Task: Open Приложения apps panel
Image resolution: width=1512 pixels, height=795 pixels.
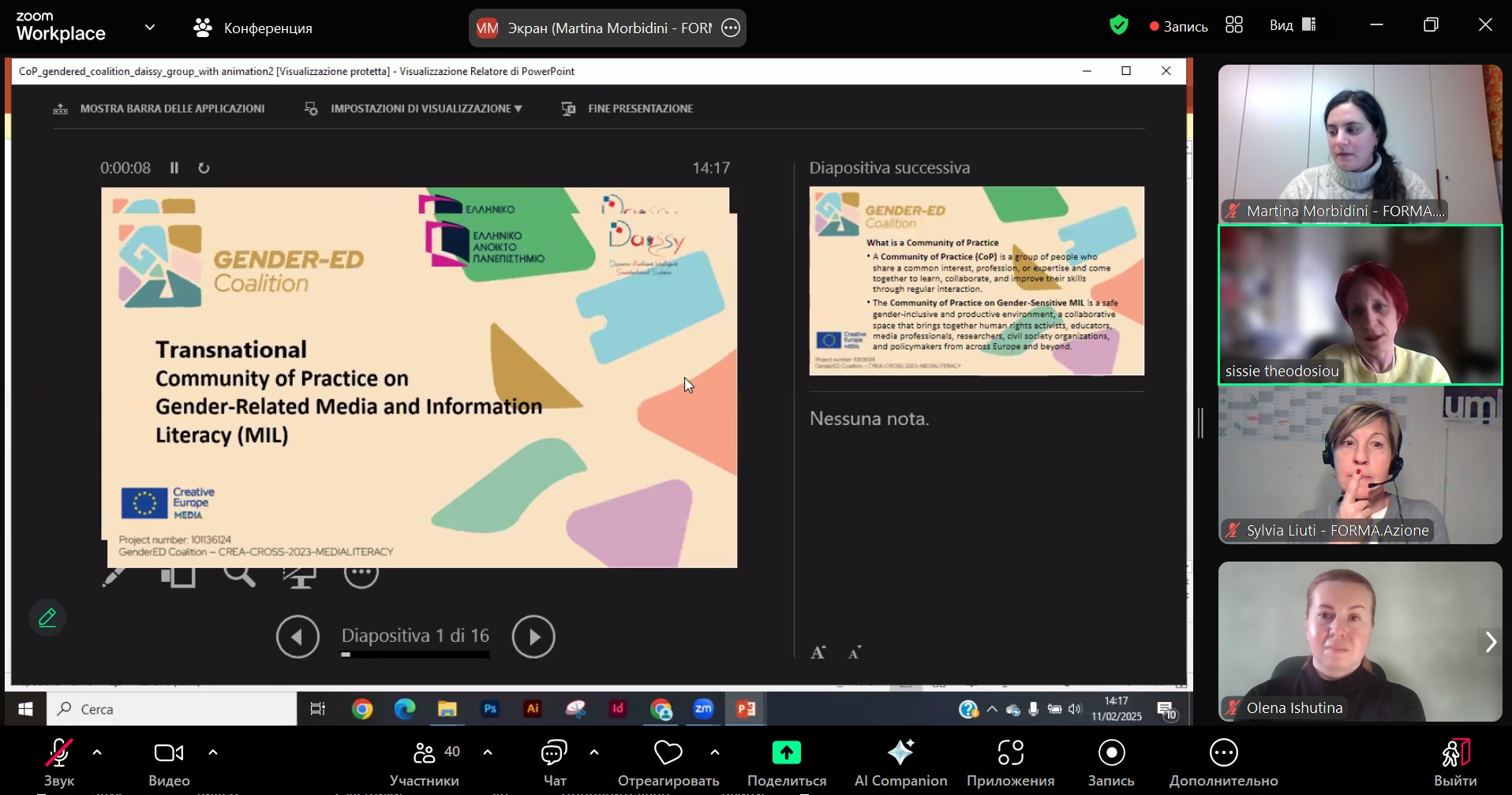Action: click(x=1011, y=763)
